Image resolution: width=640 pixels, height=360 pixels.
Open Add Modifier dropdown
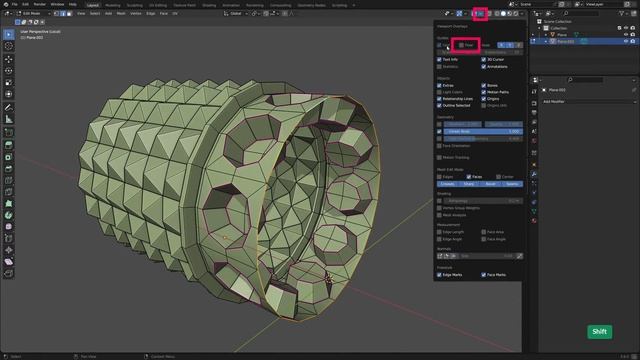(589, 102)
